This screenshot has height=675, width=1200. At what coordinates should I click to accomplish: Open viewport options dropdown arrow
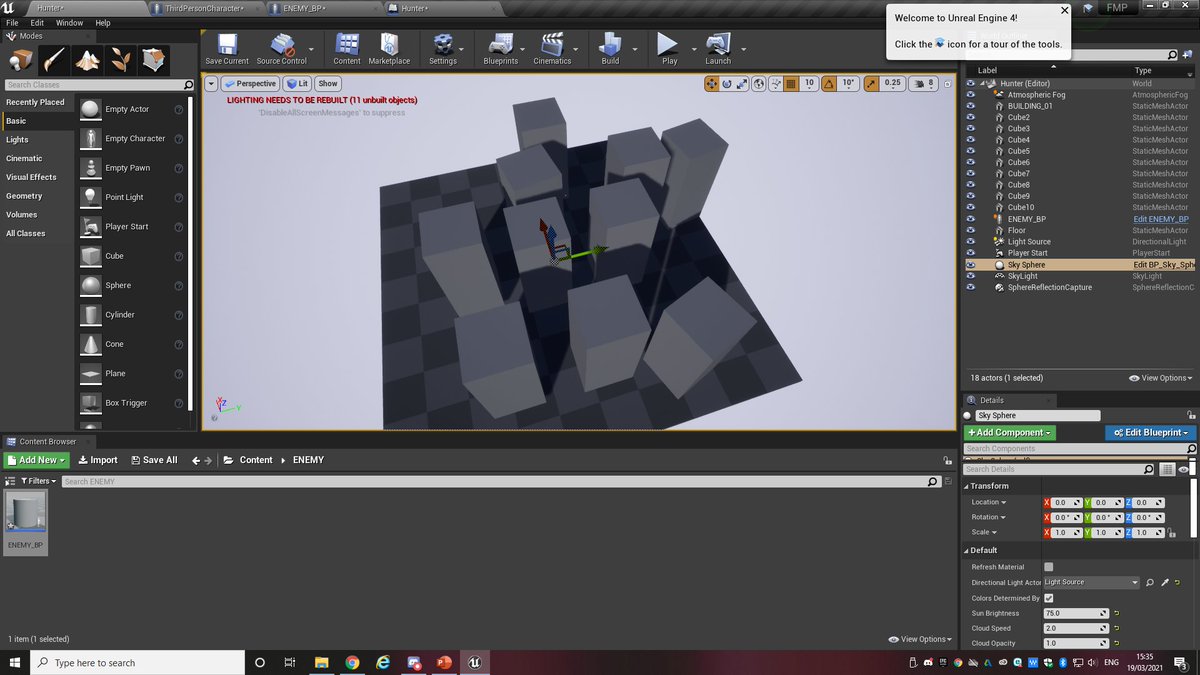211,84
